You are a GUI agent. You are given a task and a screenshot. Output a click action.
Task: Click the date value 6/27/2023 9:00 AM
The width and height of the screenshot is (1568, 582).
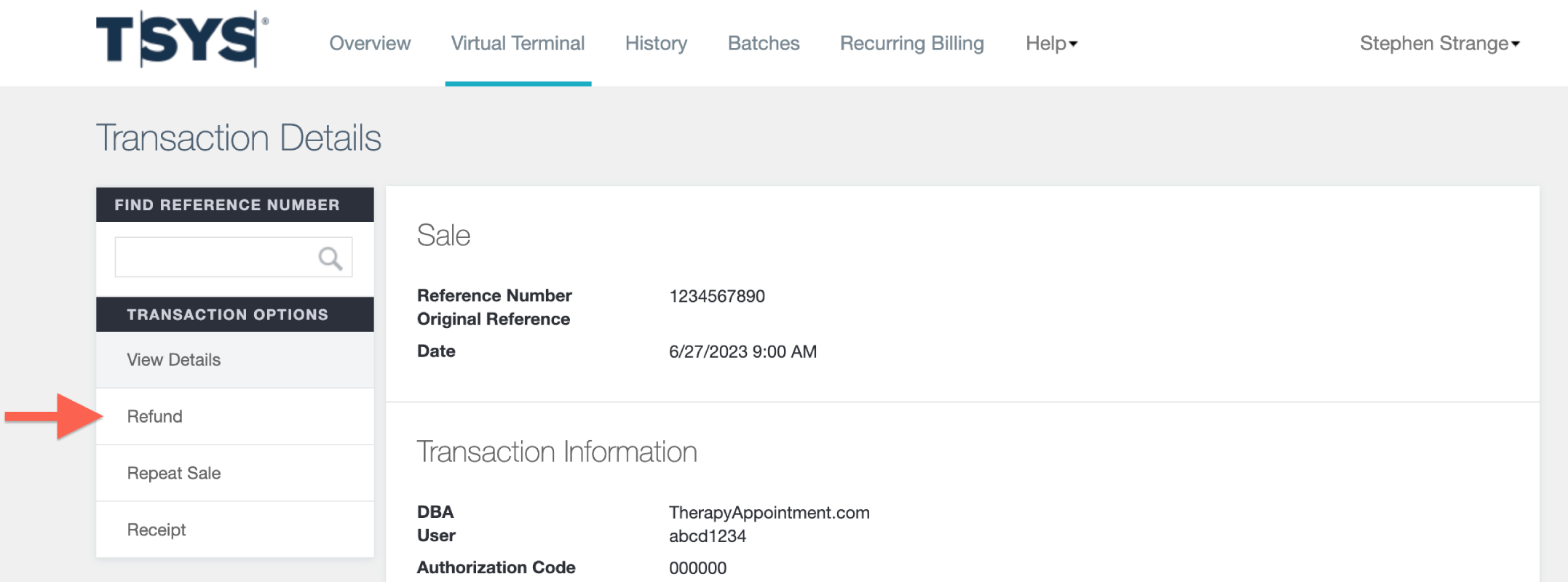coord(743,351)
